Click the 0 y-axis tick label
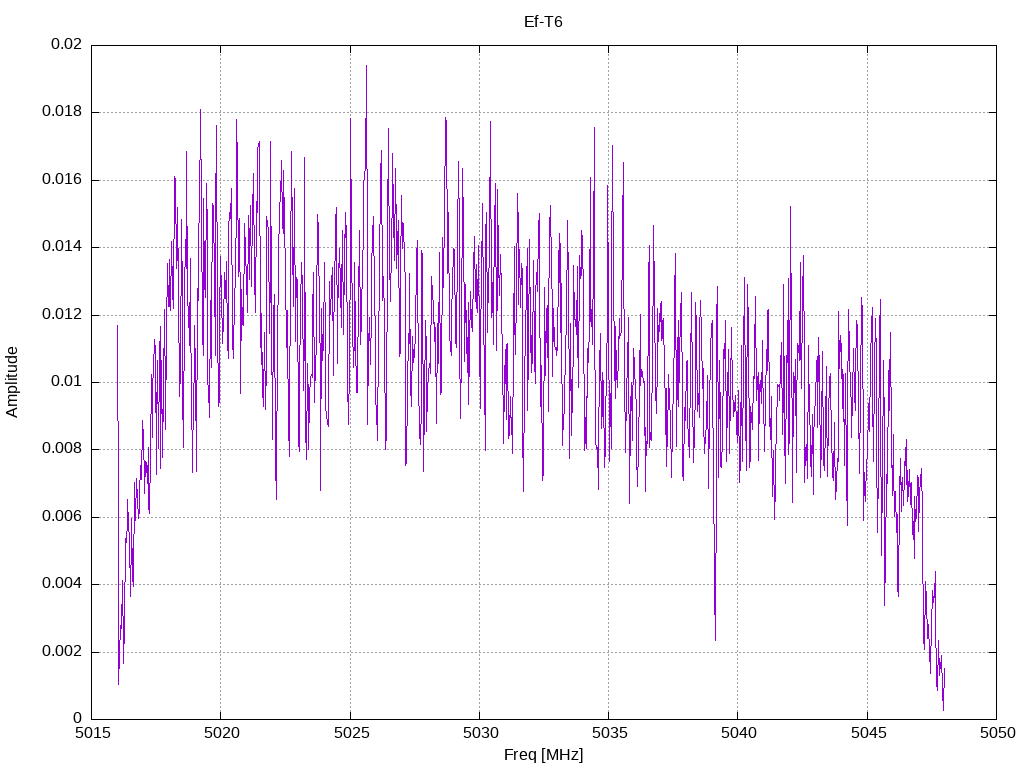The image size is (1024, 768). (78, 719)
